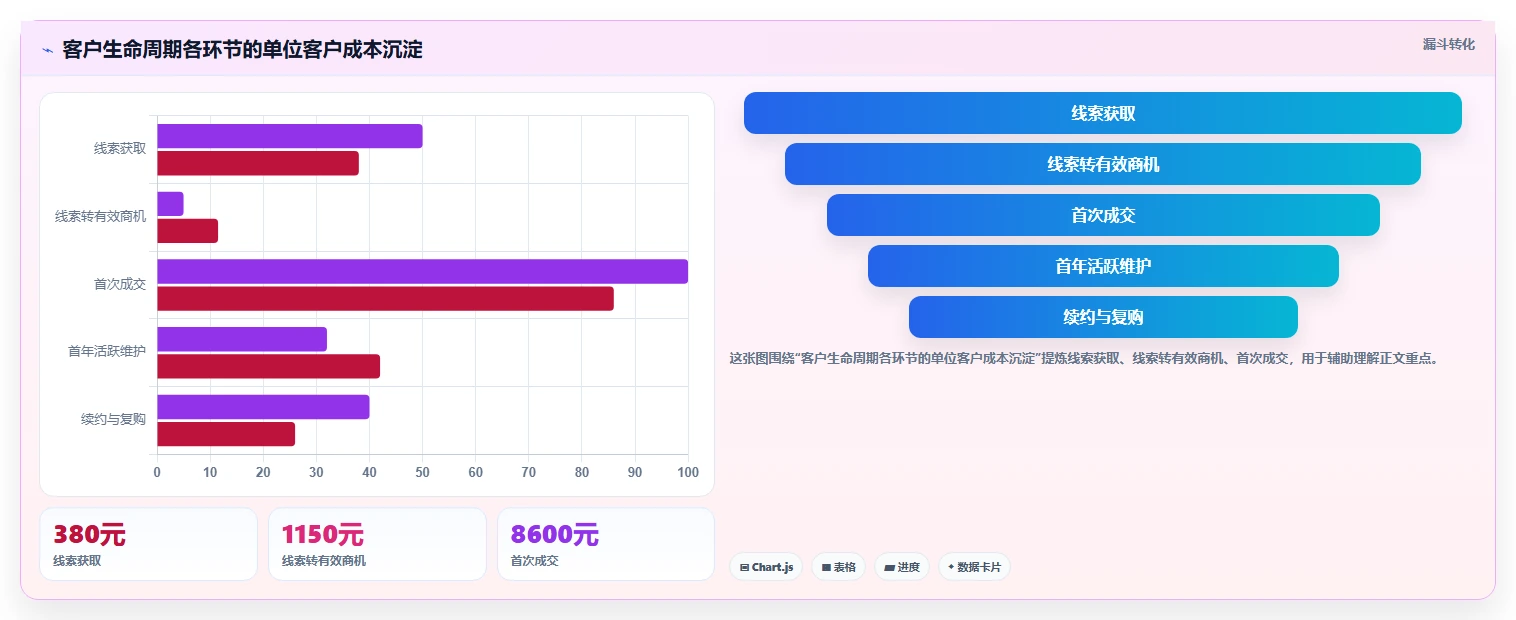
Task: Click the purple 续约与复购 bar in chart
Action: tap(263, 407)
